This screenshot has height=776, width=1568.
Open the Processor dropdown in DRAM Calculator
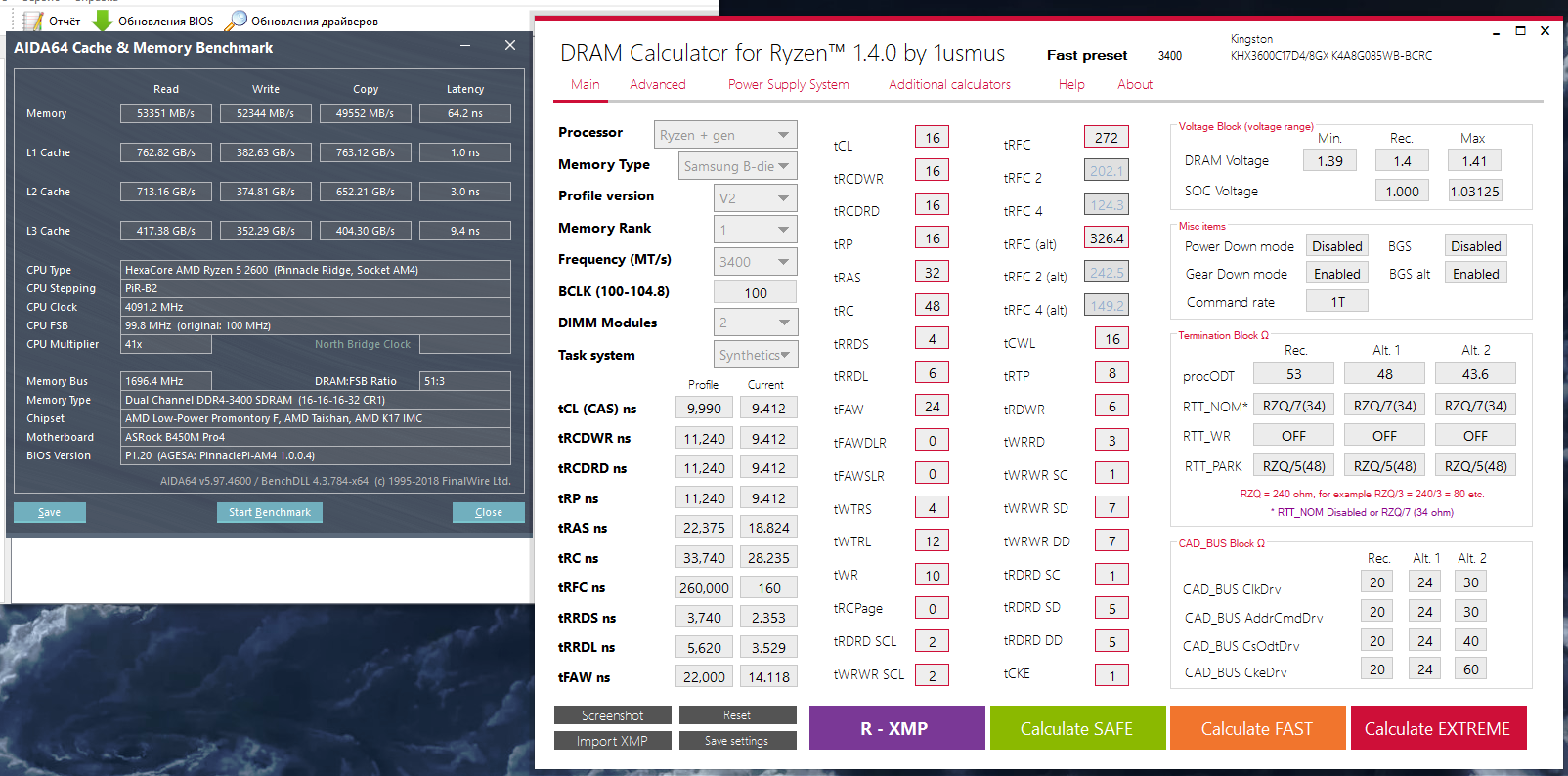pyautogui.click(x=725, y=135)
